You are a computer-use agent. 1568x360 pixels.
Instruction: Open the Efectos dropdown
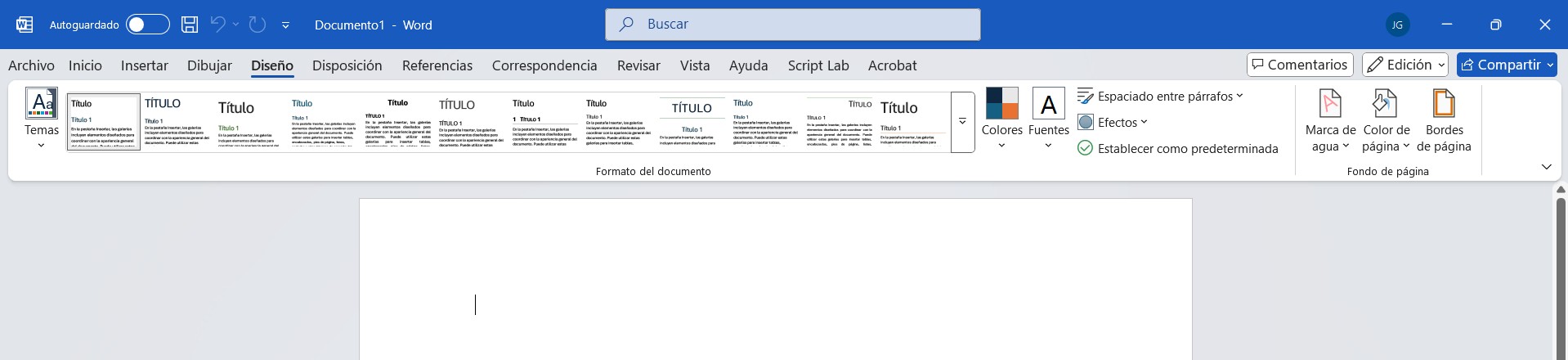tap(1113, 123)
